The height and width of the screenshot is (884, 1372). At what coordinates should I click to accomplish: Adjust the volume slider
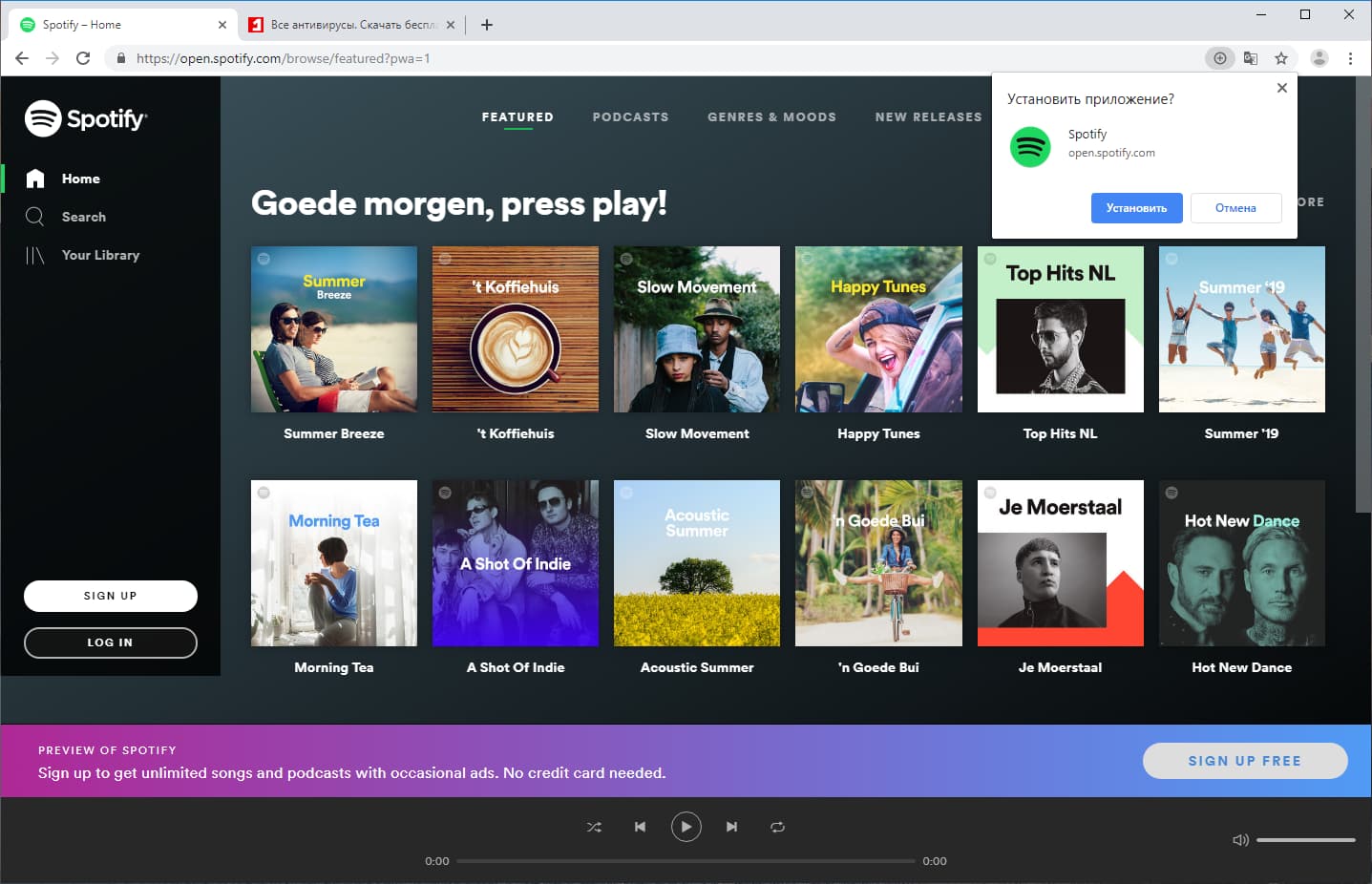(1305, 840)
